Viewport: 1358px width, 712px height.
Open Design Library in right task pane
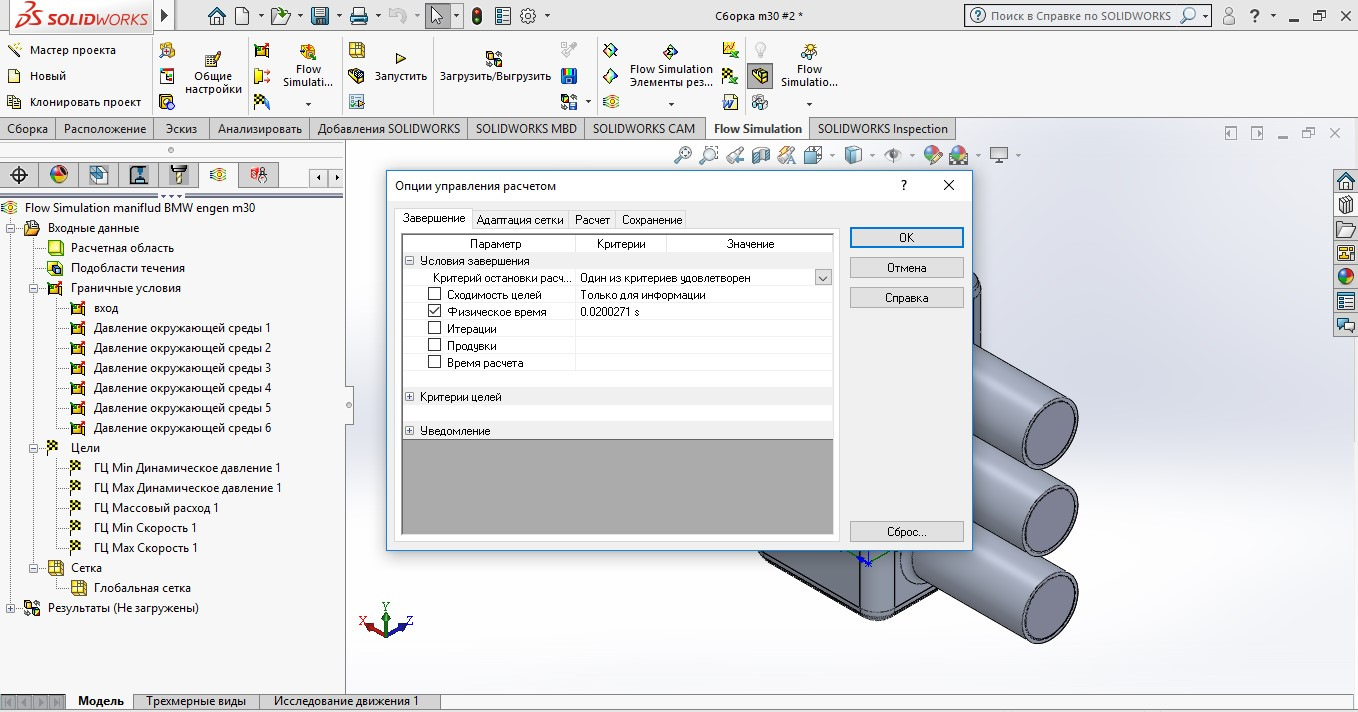(1346, 205)
